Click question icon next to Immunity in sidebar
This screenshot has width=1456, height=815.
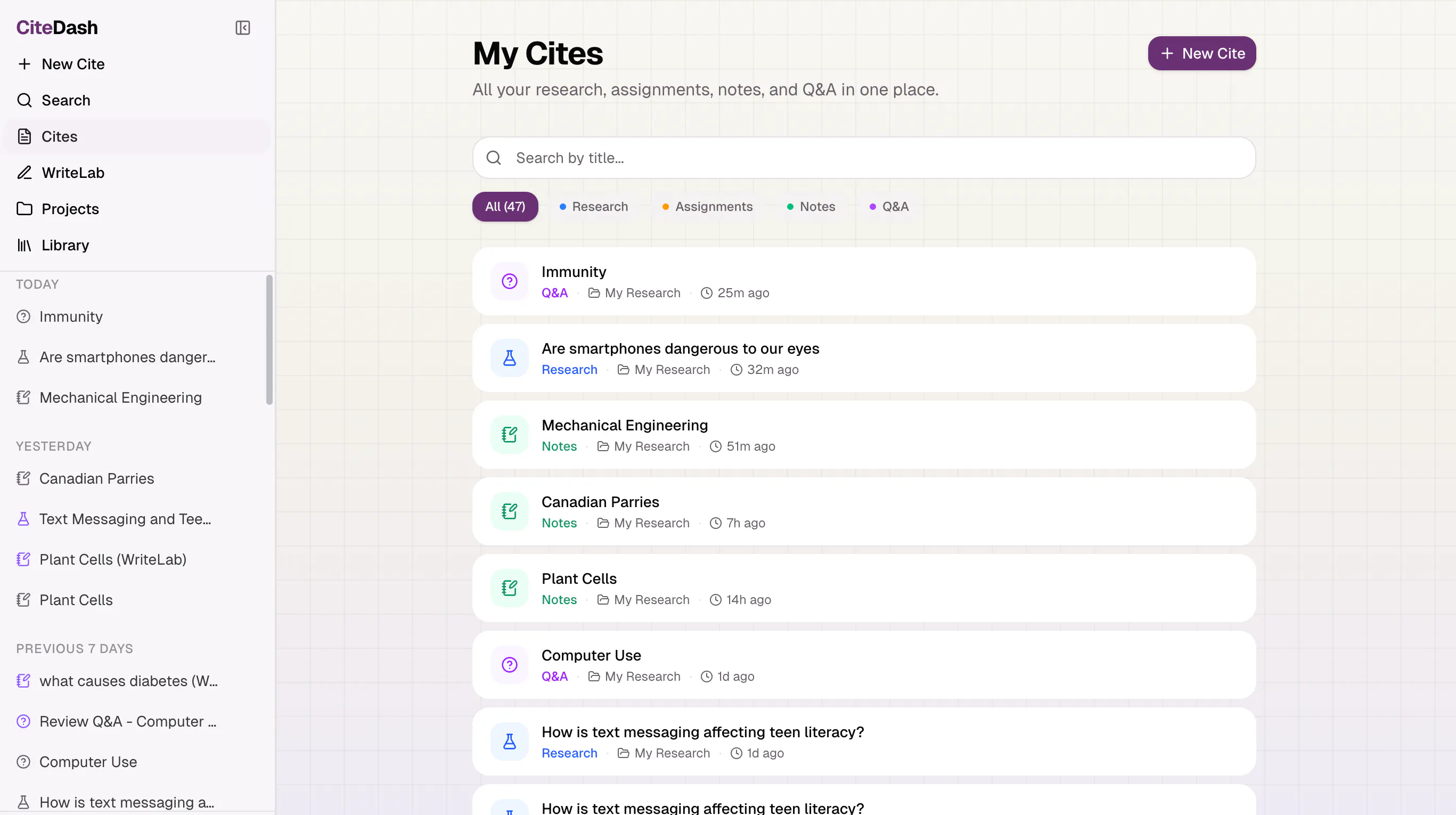pyautogui.click(x=23, y=316)
